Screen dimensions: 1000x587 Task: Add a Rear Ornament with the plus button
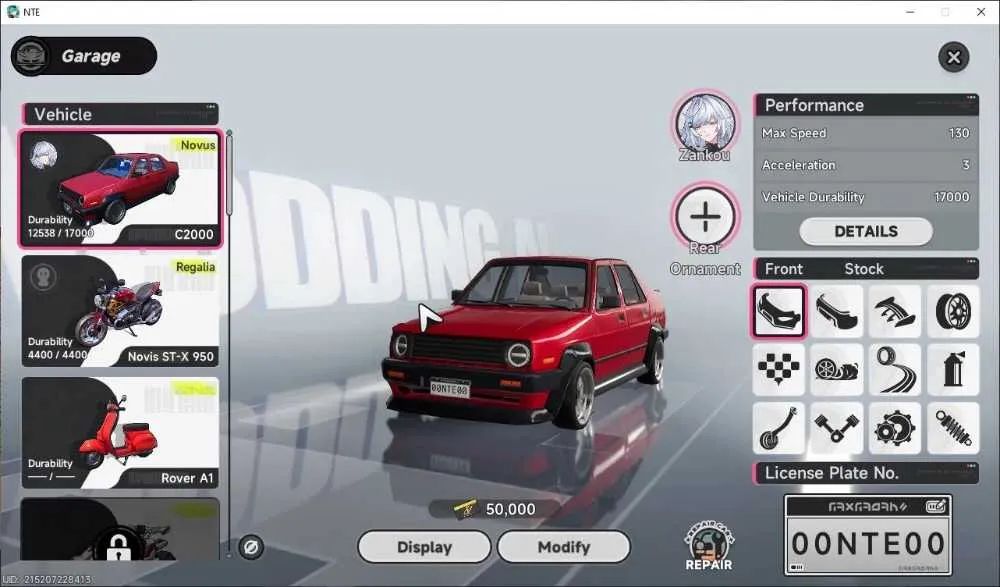pos(705,216)
